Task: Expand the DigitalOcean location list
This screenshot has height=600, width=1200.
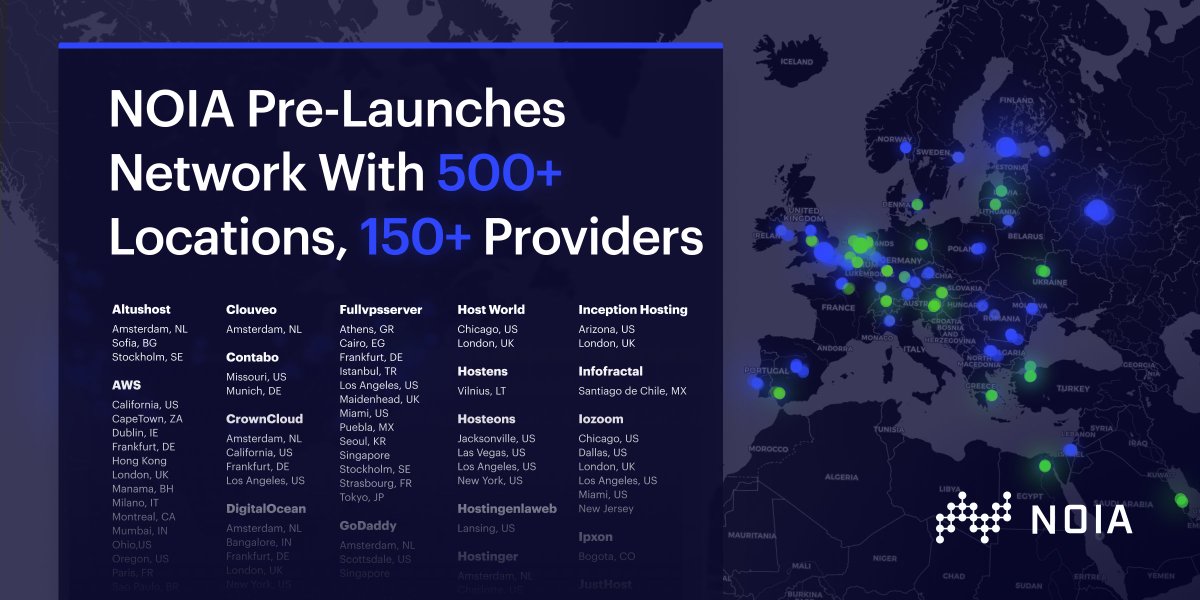Action: tap(263, 508)
